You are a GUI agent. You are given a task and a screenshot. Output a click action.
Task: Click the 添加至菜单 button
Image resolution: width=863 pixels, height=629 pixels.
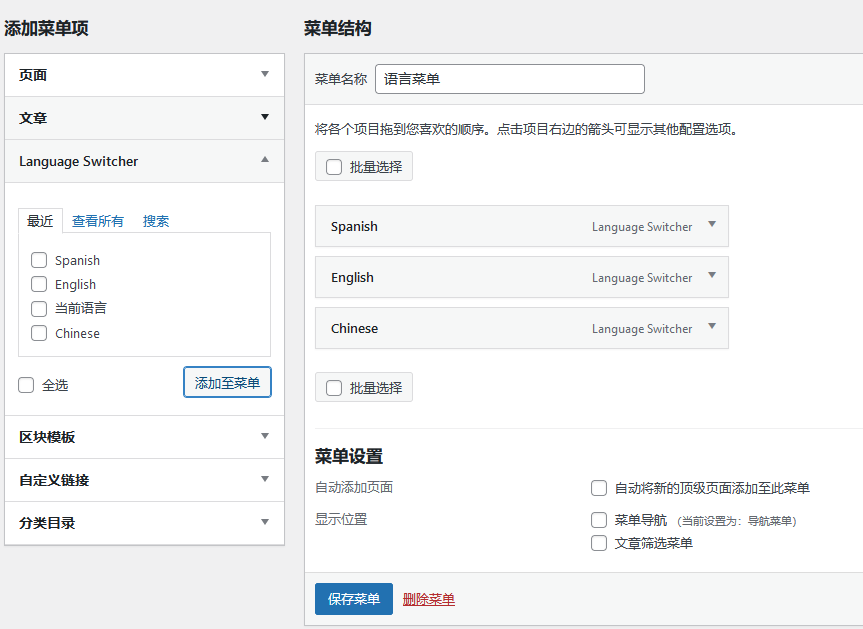[227, 382]
